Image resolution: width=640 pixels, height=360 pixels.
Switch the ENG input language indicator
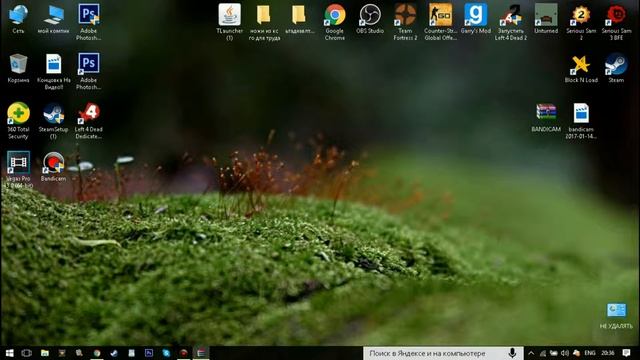click(x=590, y=353)
